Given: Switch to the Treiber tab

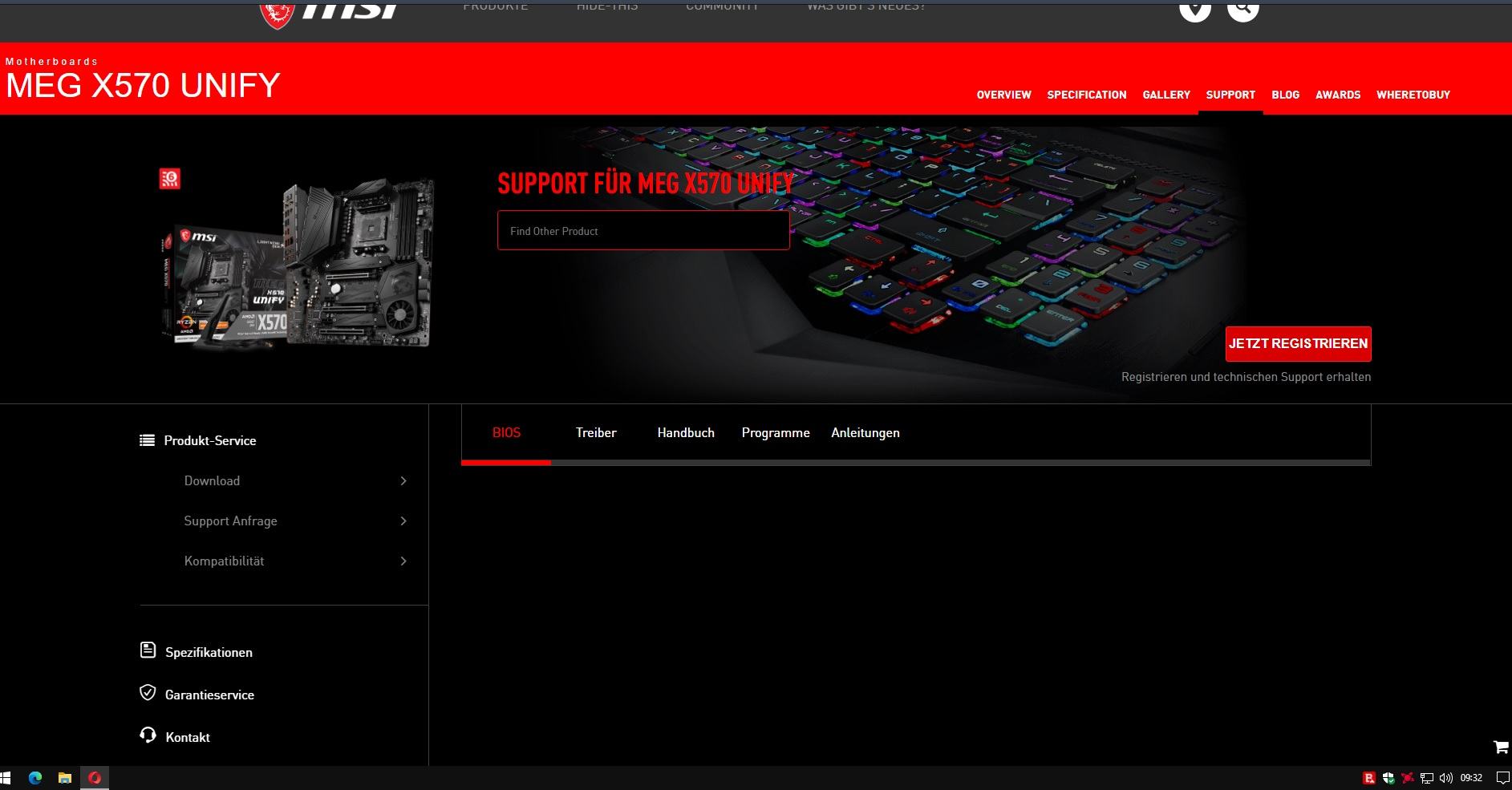Looking at the screenshot, I should 596,433.
